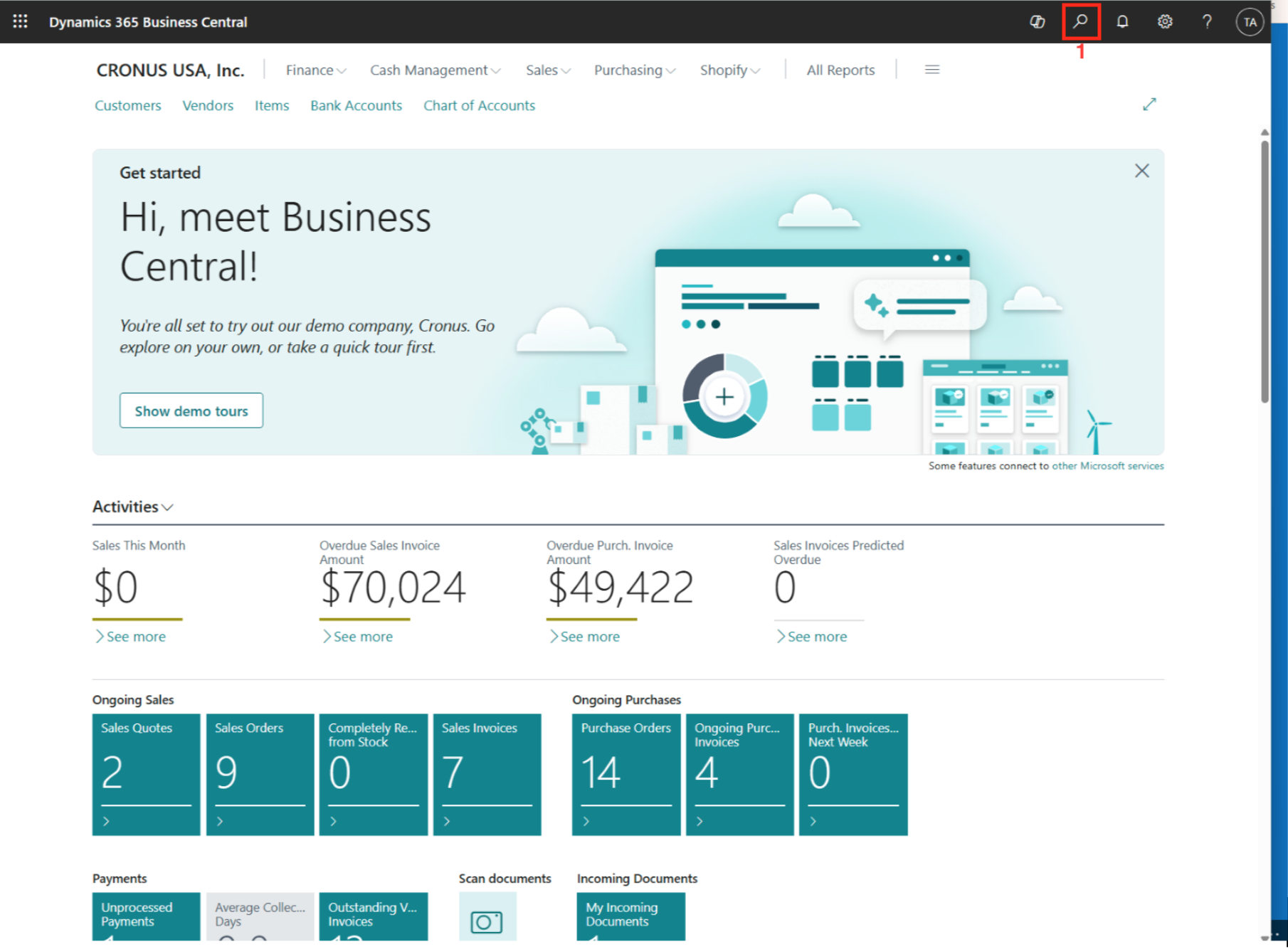Click the expand page arrows icon
This screenshot has height=949, width=1288.
(1149, 105)
